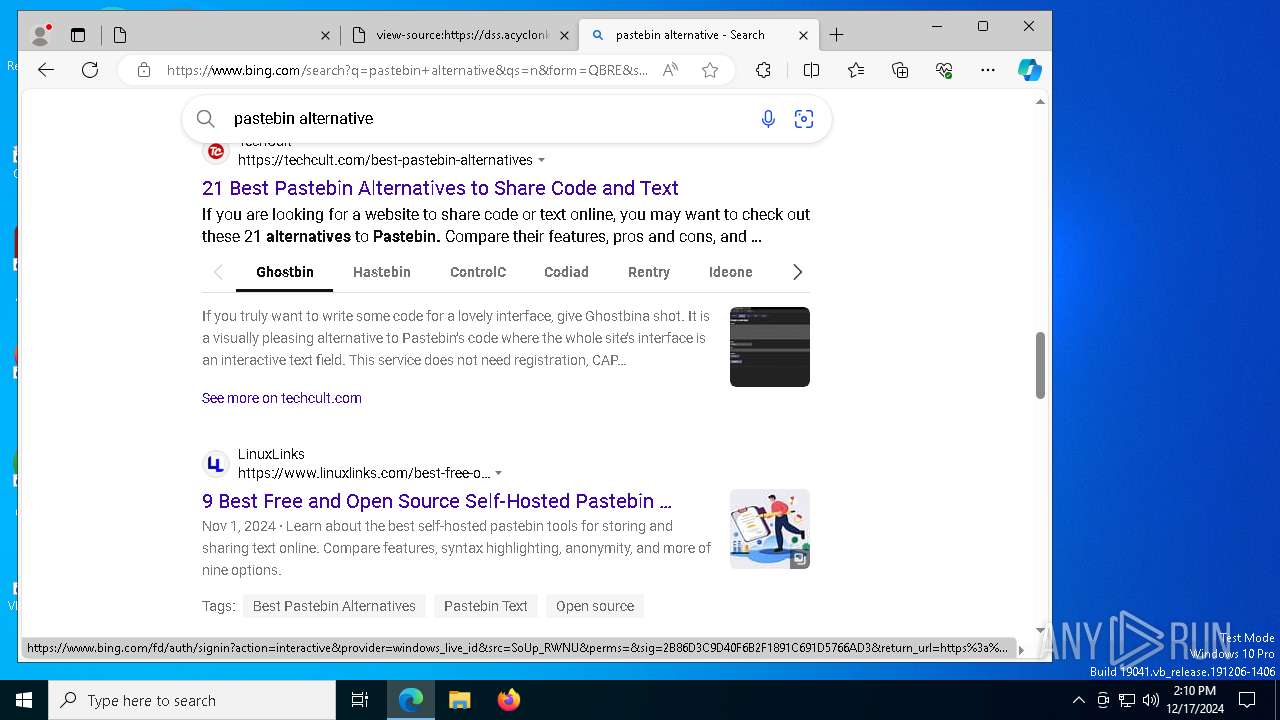Open the tab actions menu icon
The width and height of the screenshot is (1280, 720).
coord(78,35)
